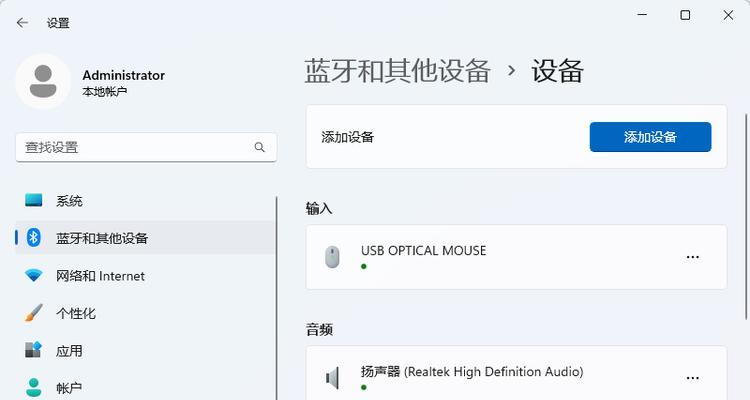
Task: Click the 系统 monitor icon
Action: click(x=33, y=200)
